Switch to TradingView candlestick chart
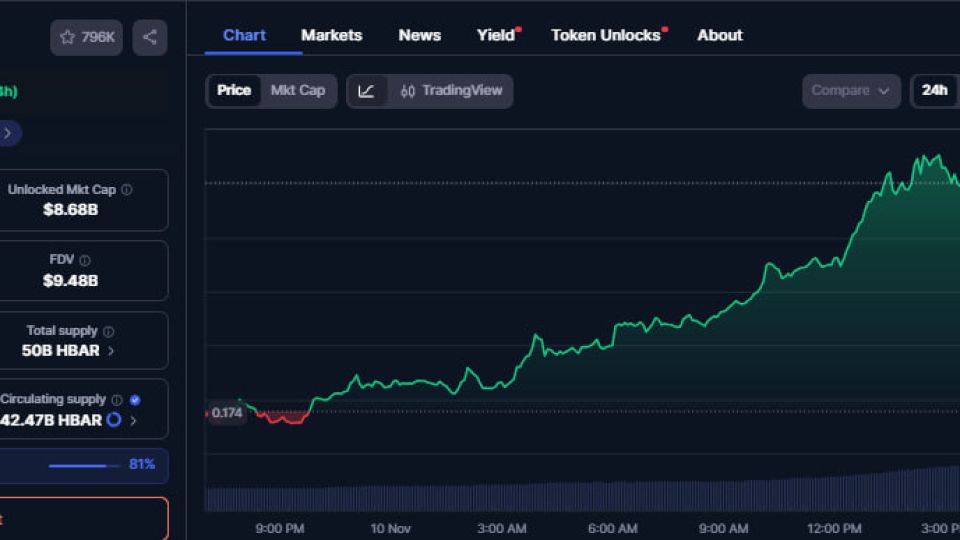960x540 pixels. [451, 91]
